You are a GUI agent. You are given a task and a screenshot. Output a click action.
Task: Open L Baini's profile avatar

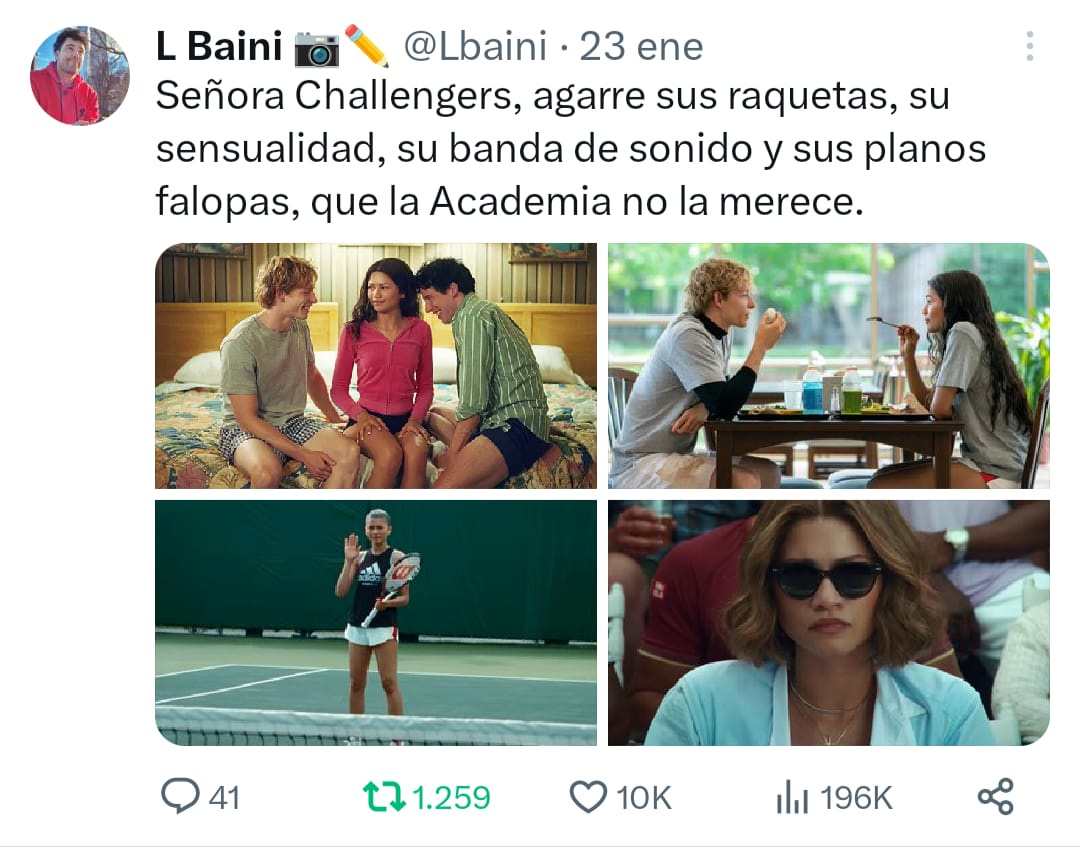click(x=80, y=76)
